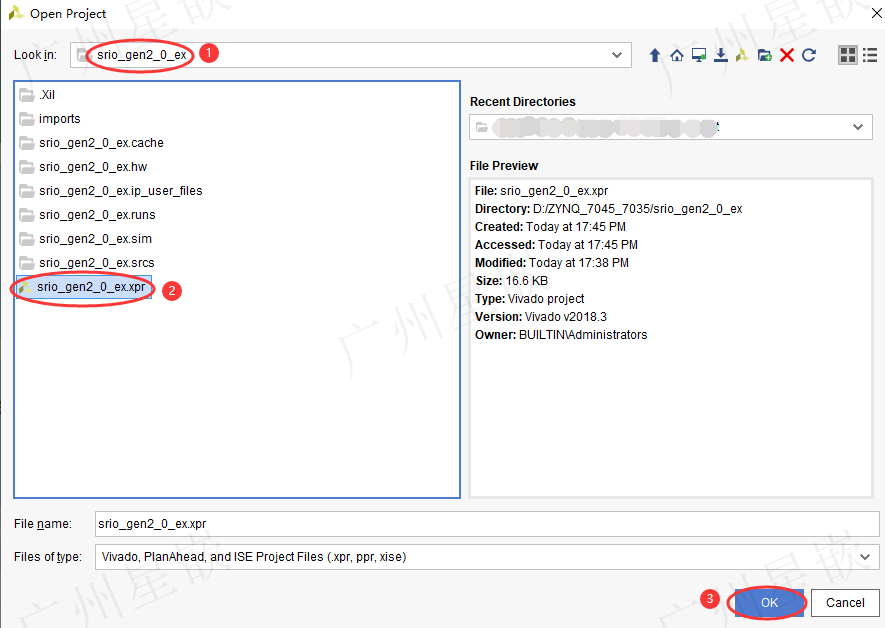Expand the Recent Directories dropdown
Viewport: 885px width, 628px height.
857,127
